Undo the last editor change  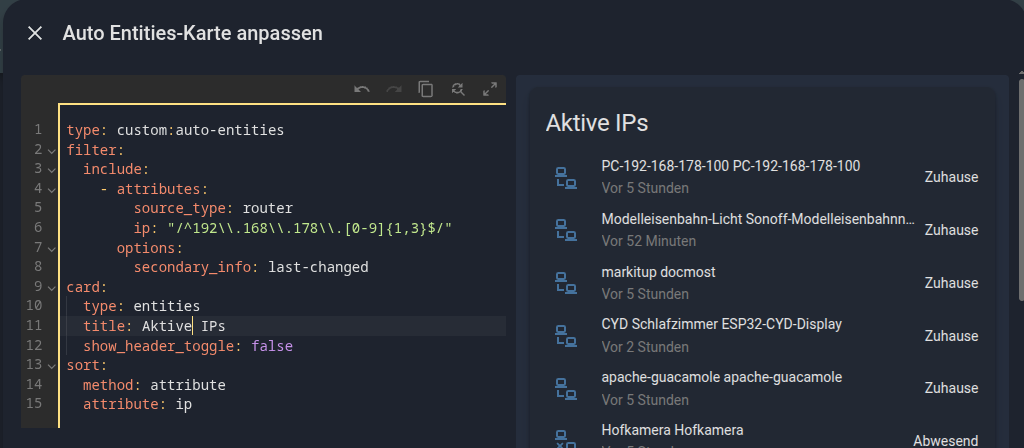(362, 89)
